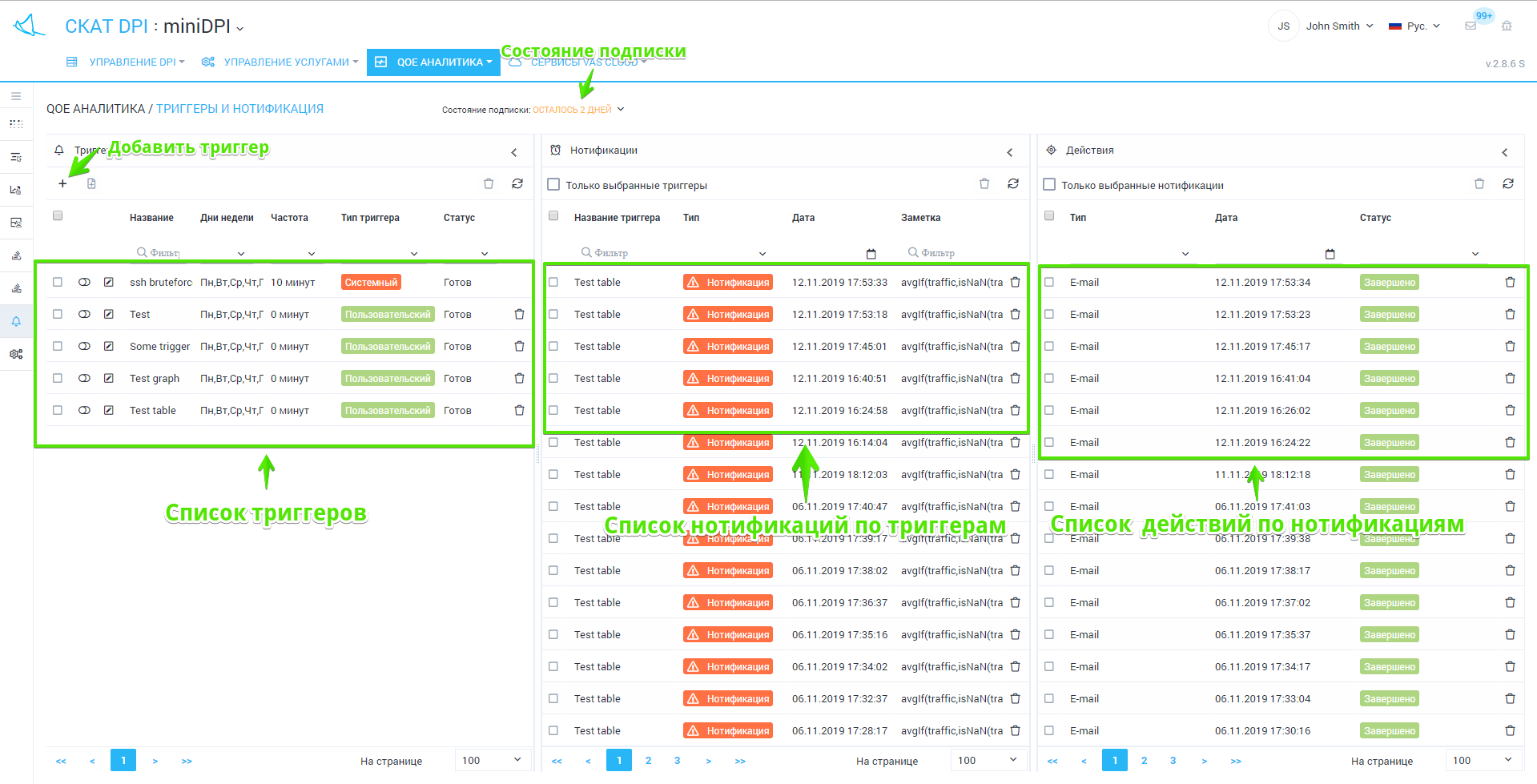Edit the Some trigger row

109,346
